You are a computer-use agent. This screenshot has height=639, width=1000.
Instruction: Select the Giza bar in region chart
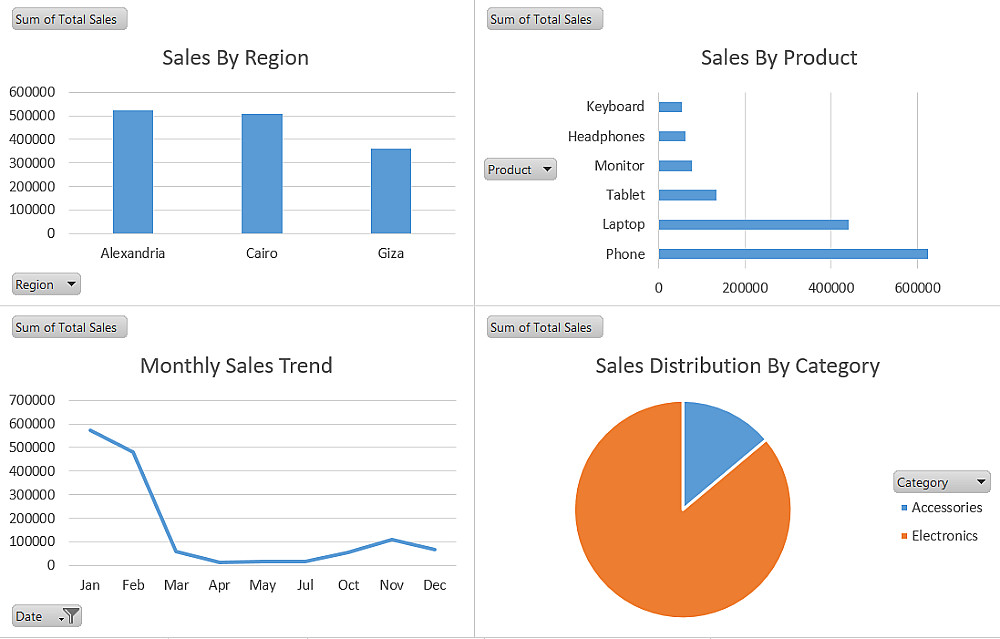click(x=391, y=191)
